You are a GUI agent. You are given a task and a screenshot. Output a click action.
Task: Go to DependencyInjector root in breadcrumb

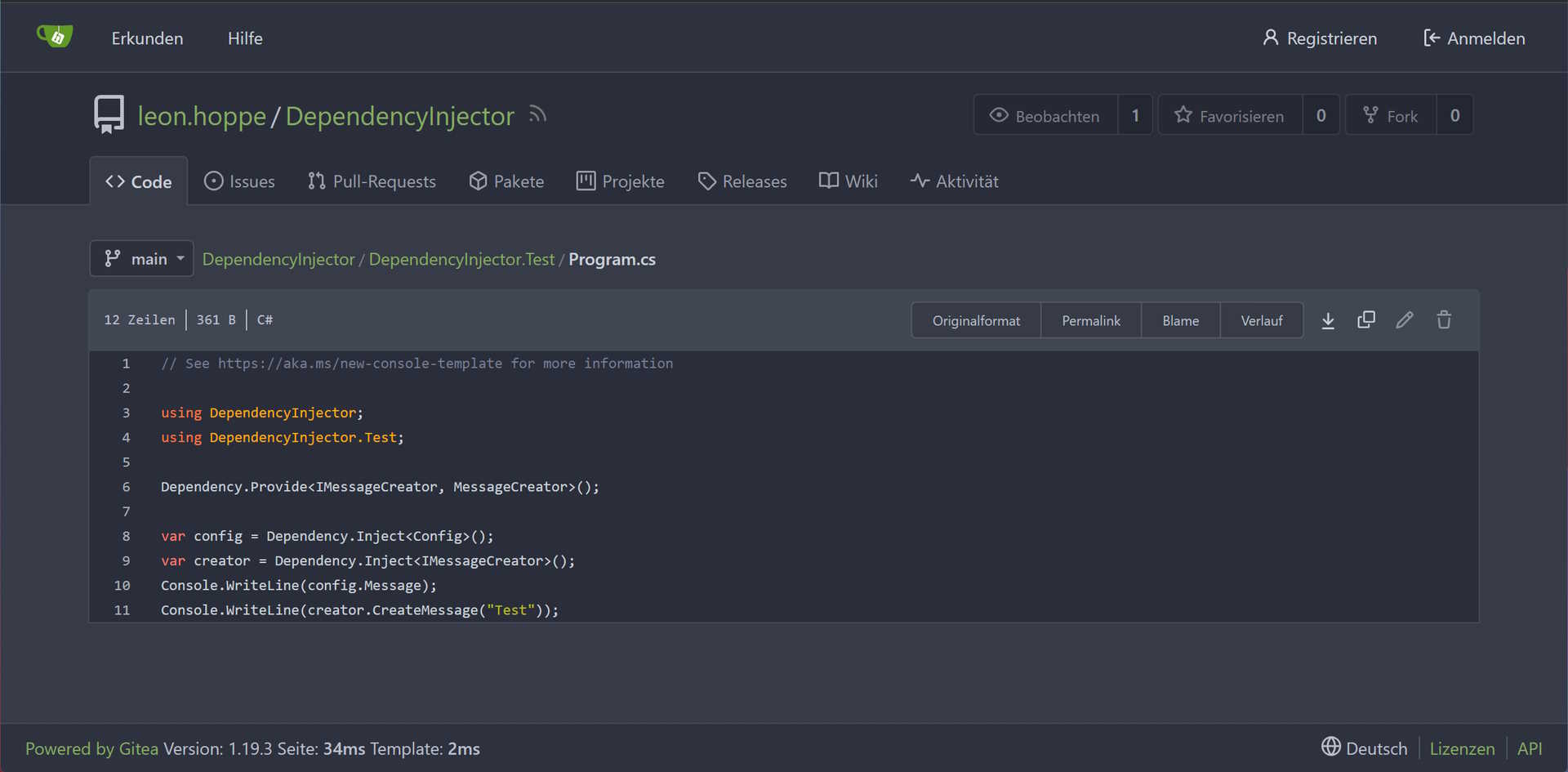tap(278, 259)
